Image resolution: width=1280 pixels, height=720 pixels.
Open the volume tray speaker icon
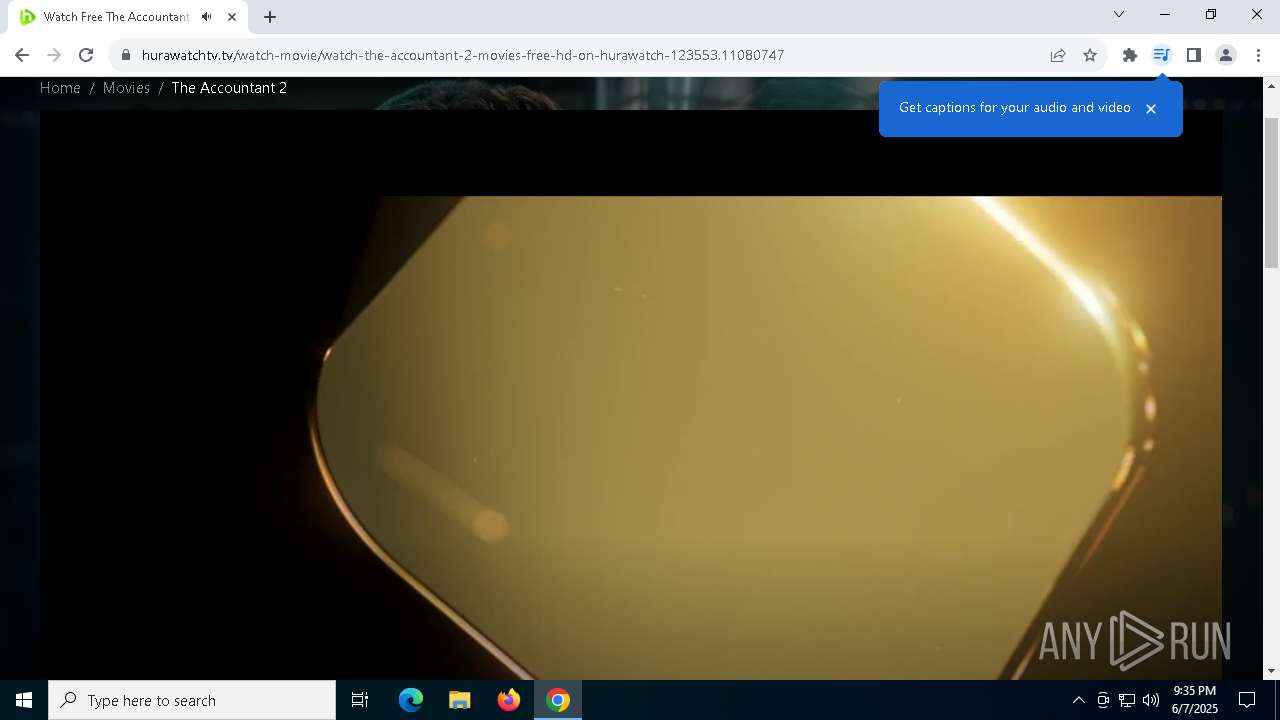coord(1151,700)
